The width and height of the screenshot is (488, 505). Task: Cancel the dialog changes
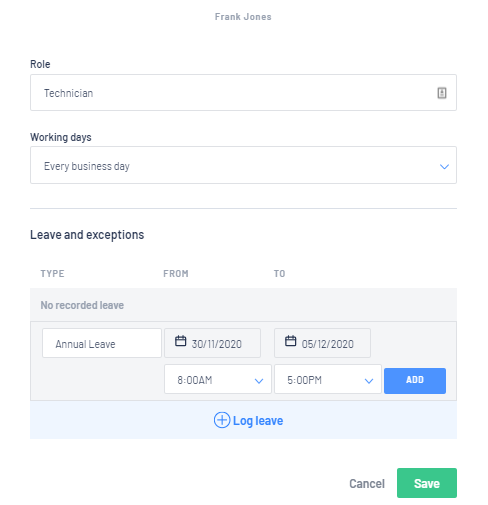point(367,484)
